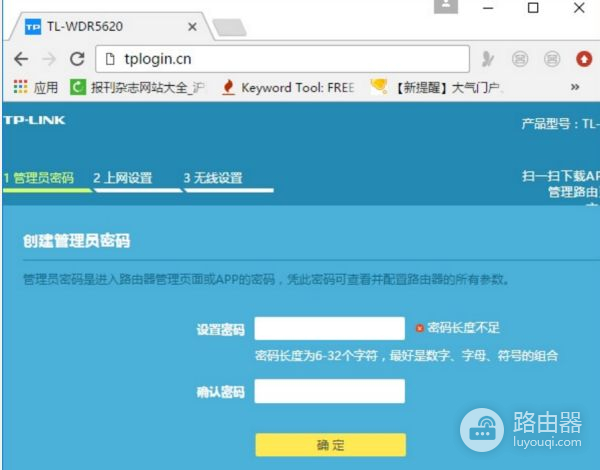Close the browser window

[x=579, y=8]
